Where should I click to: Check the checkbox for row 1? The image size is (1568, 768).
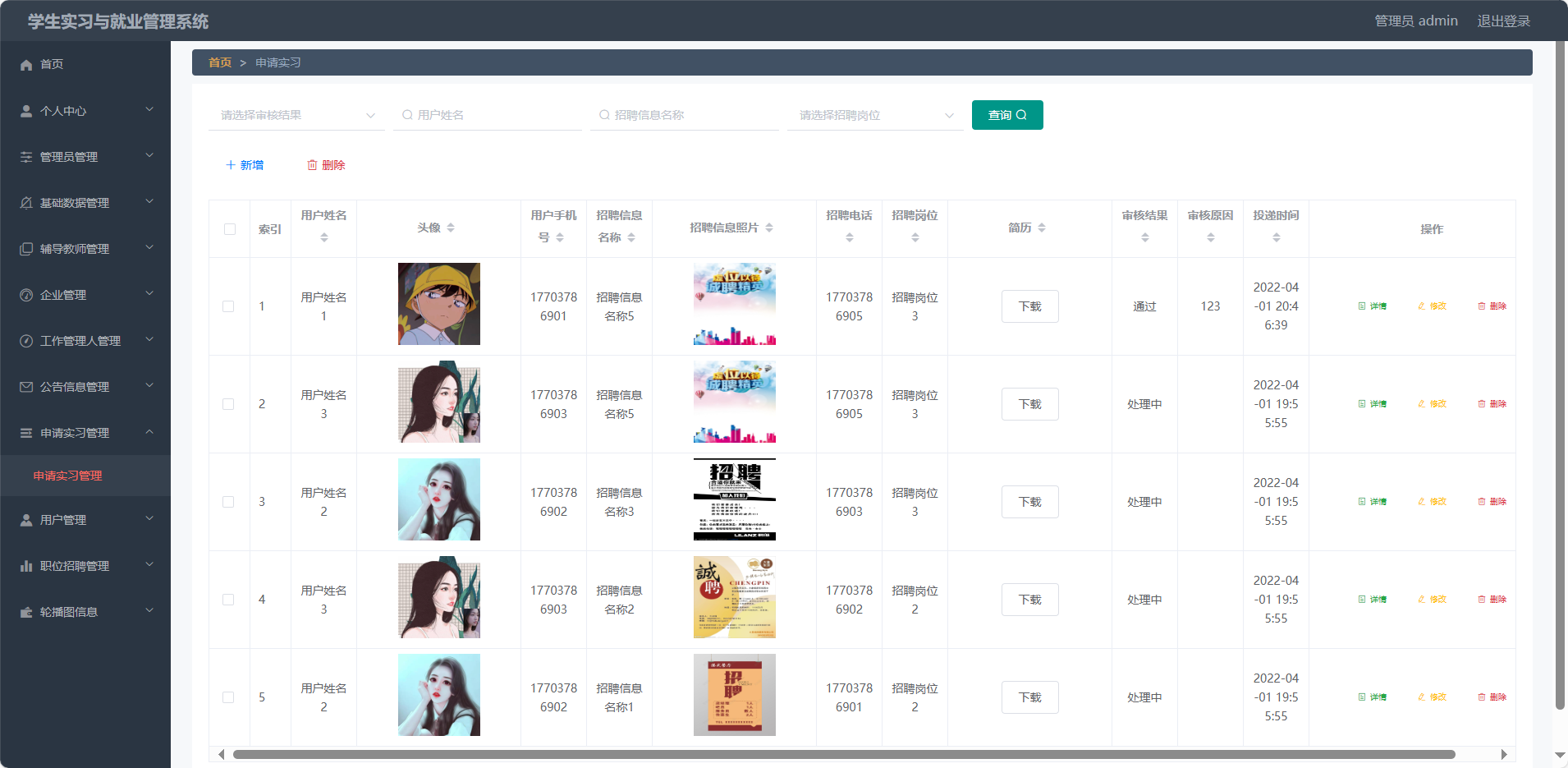coord(228,306)
